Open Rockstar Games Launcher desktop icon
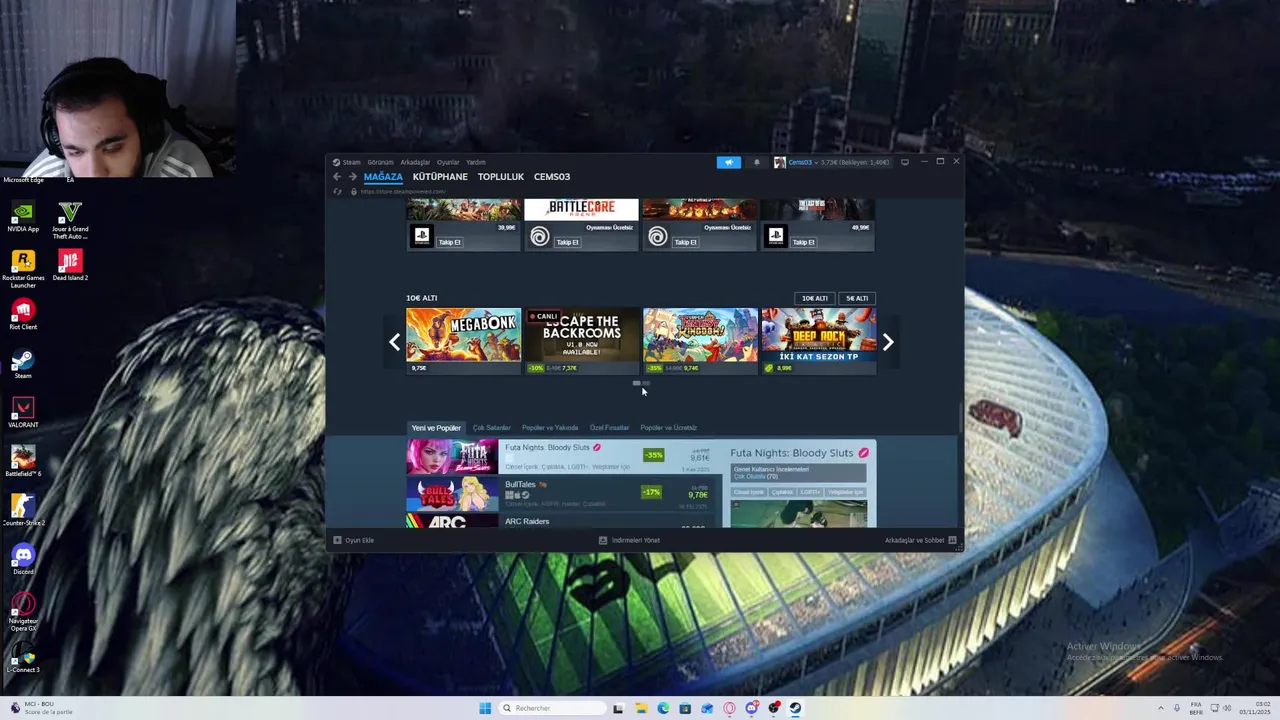 point(23,269)
